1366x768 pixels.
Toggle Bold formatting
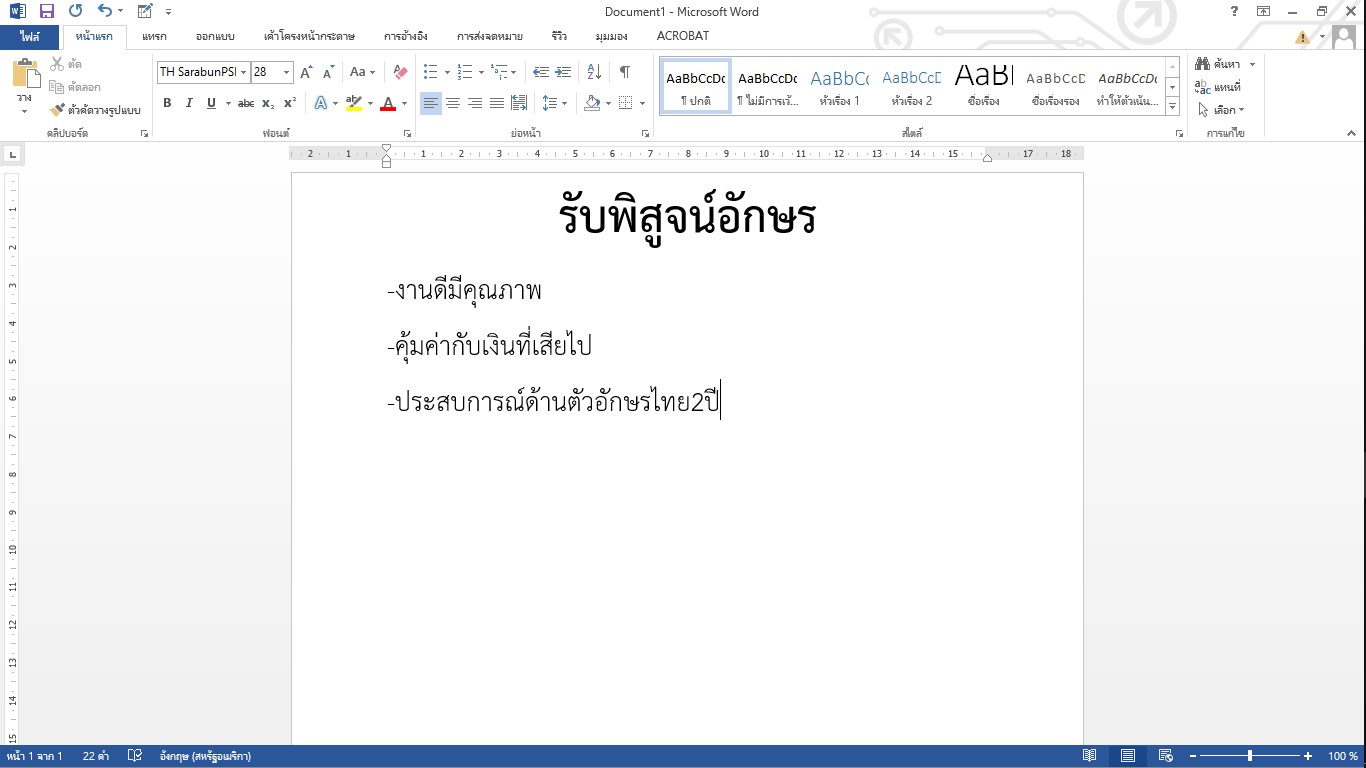click(x=167, y=103)
